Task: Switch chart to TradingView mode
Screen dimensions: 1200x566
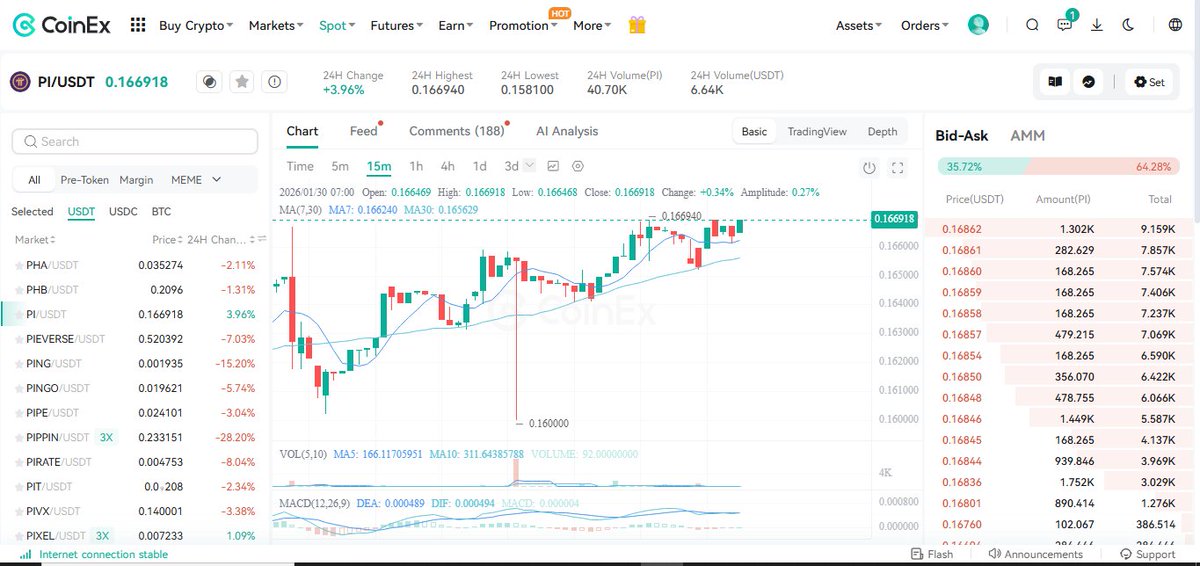Action: (x=817, y=131)
